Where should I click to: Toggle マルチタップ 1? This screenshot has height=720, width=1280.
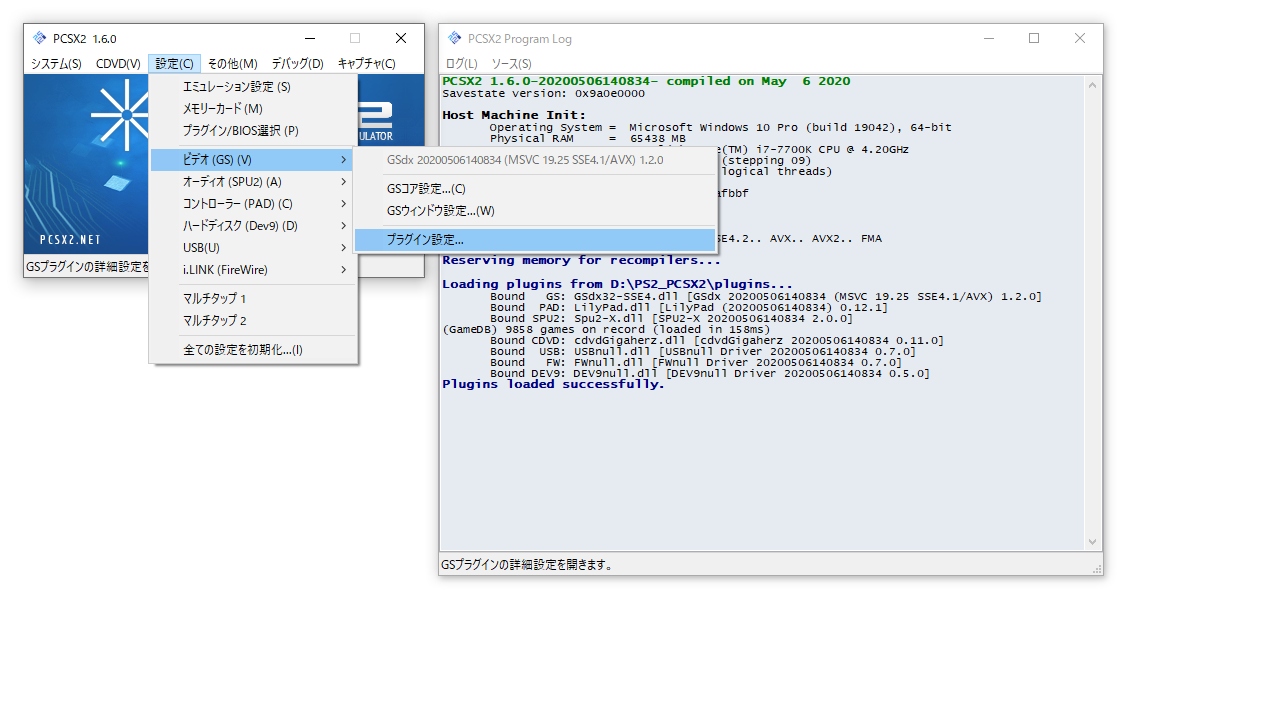[x=253, y=299]
